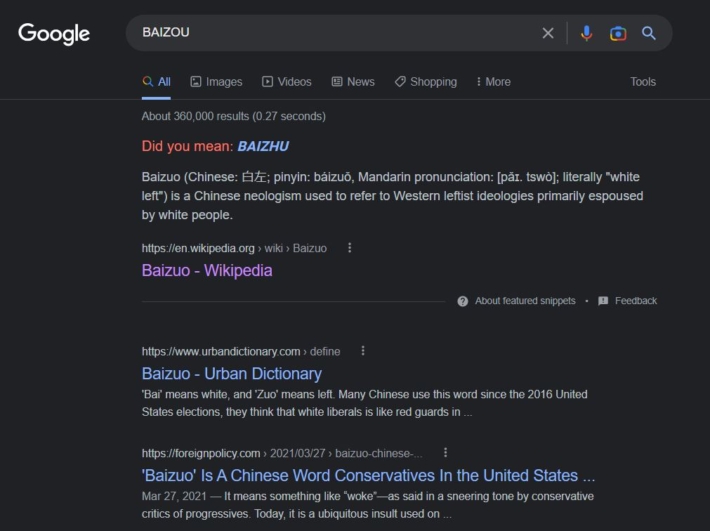Click the featured snippet paragraph about Baizuo
The width and height of the screenshot is (710, 531).
click(x=392, y=196)
